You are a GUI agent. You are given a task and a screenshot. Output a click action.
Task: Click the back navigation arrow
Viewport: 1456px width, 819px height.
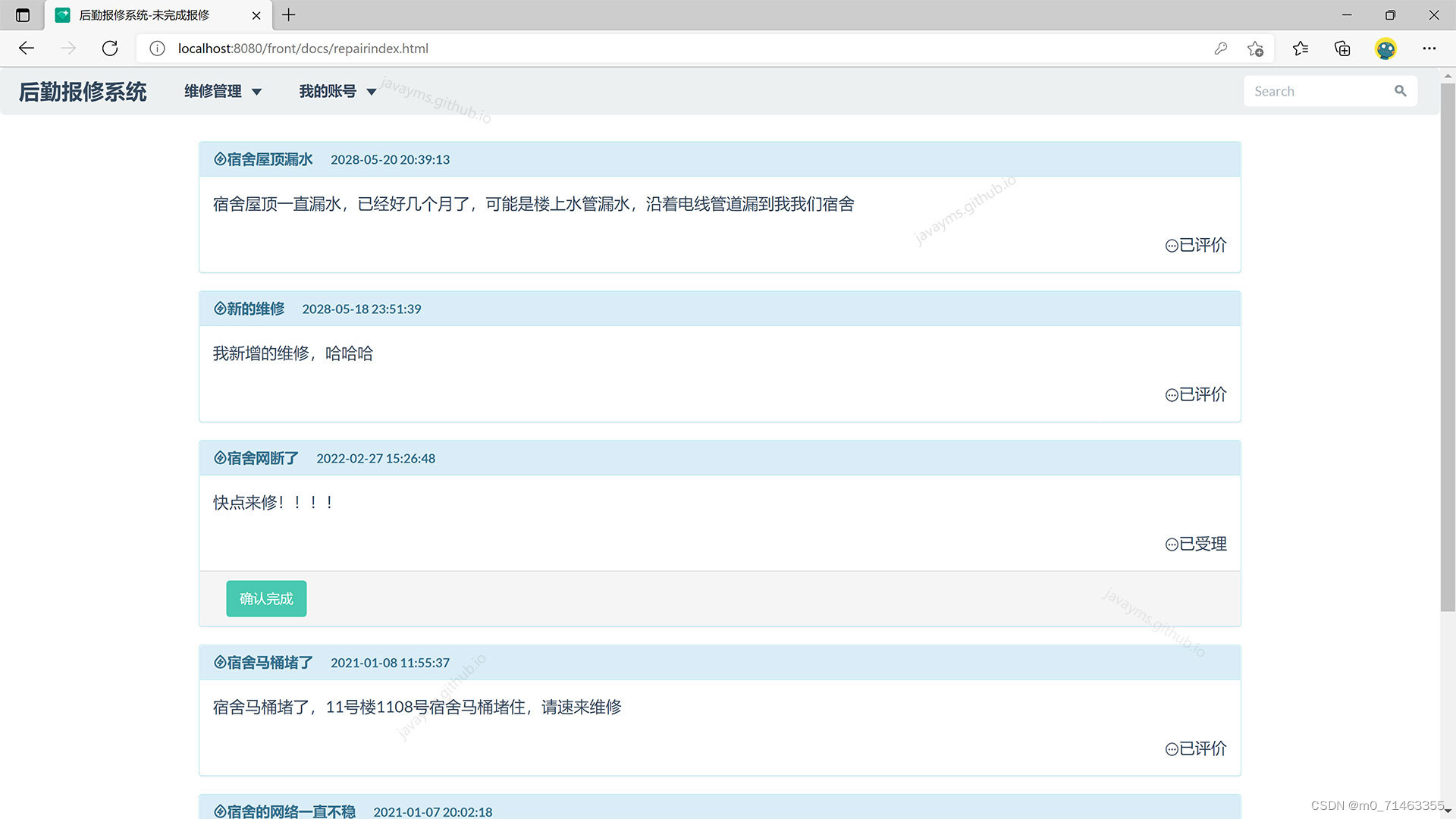coord(27,49)
